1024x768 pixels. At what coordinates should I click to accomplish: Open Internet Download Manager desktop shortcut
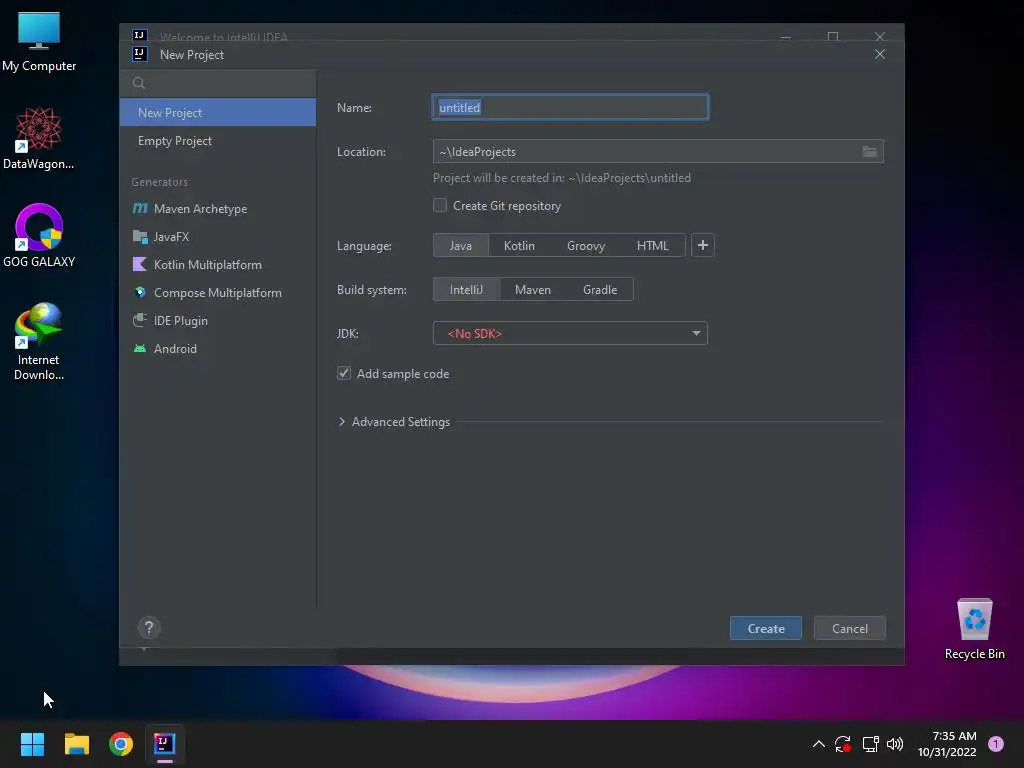tap(39, 341)
